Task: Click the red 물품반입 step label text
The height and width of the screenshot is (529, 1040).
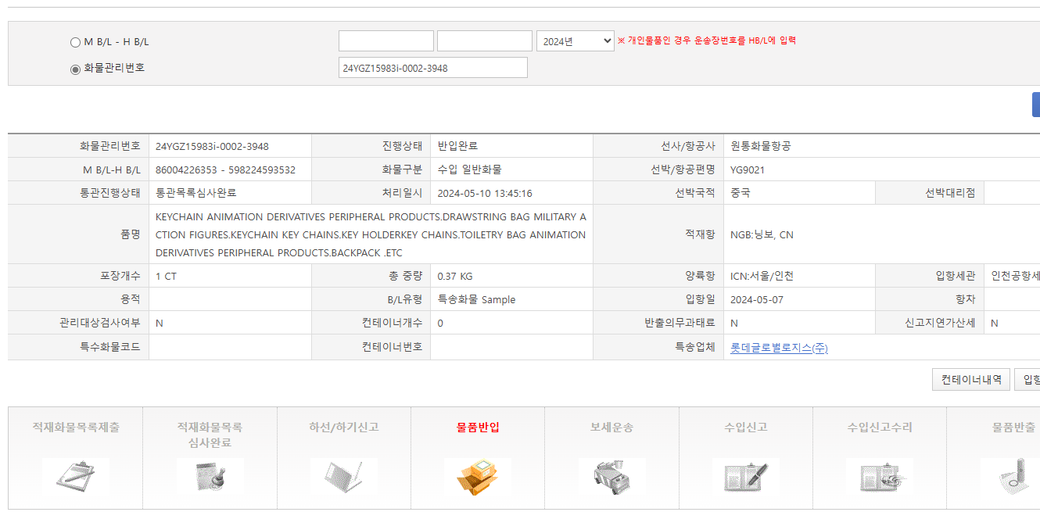Action: [477, 427]
